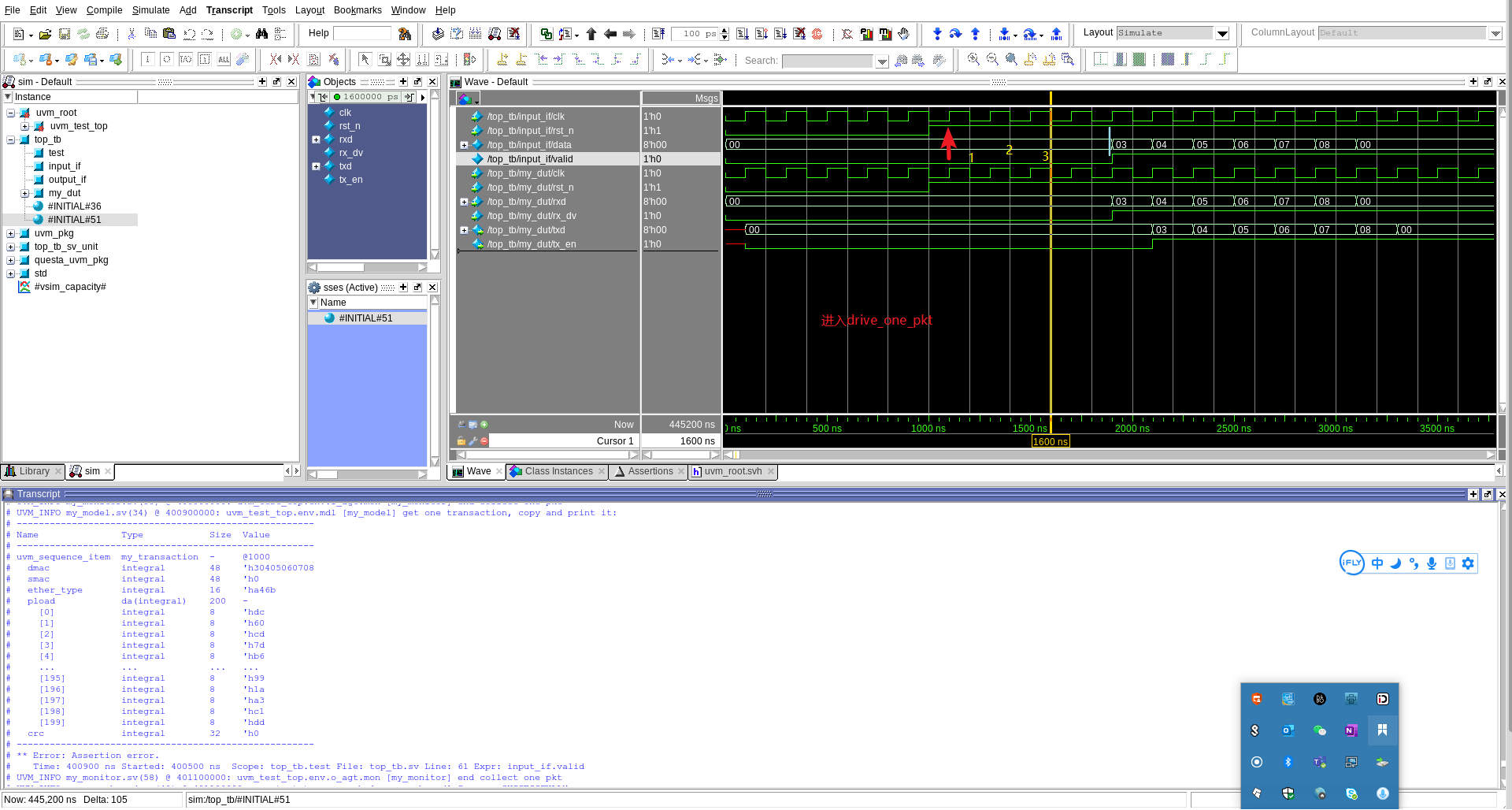Collapse the uvm_root tree node
This screenshot has height=810, width=1512.
click(x=11, y=113)
